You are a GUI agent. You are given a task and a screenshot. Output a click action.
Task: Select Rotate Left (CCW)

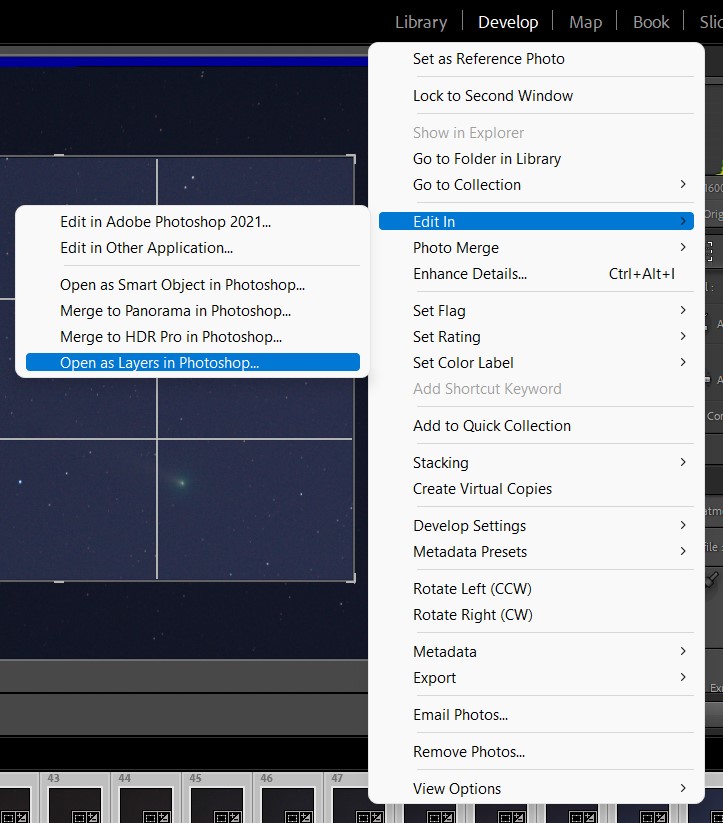pyautogui.click(x=536, y=589)
